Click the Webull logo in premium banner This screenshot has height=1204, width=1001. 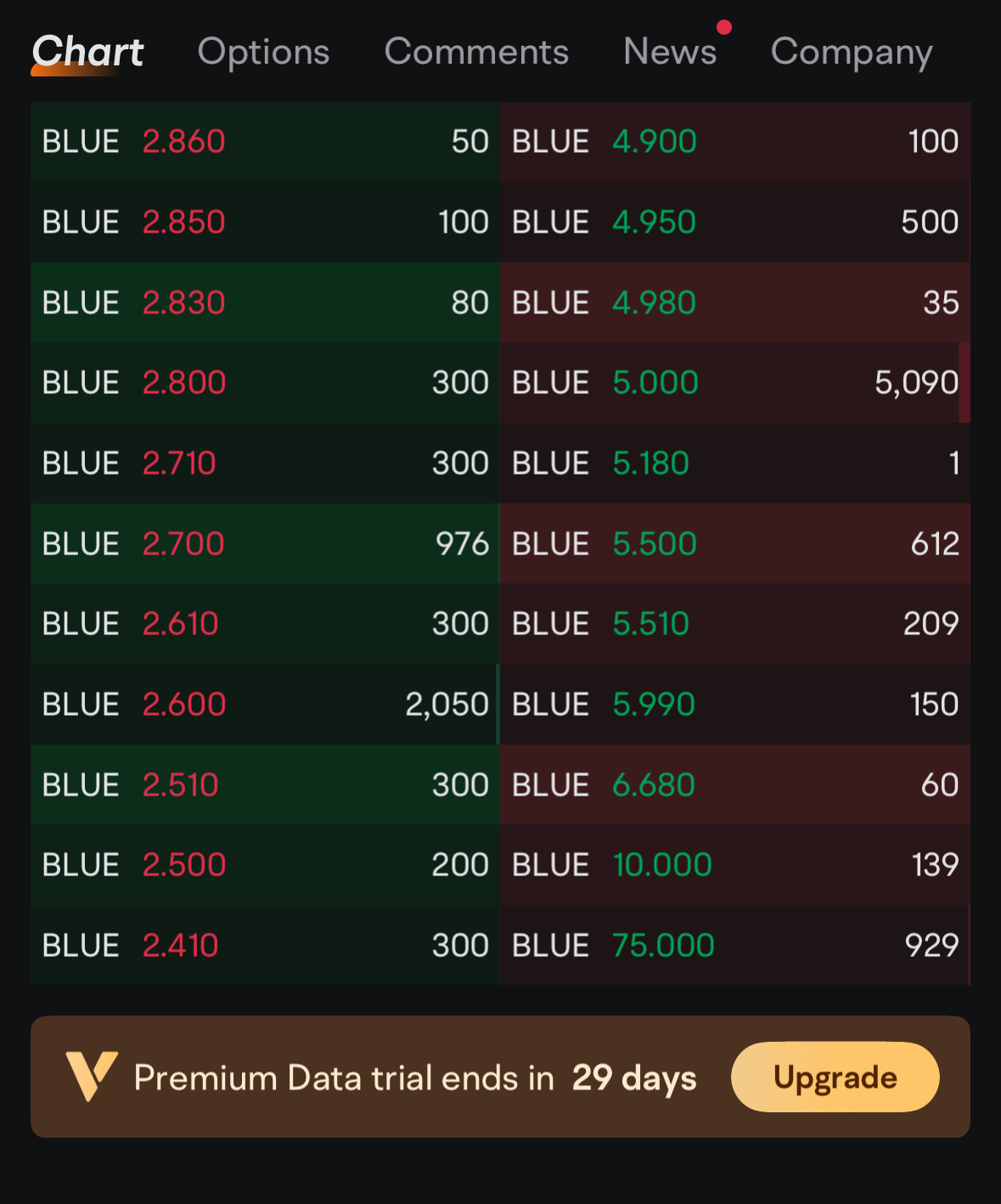[x=92, y=1076]
